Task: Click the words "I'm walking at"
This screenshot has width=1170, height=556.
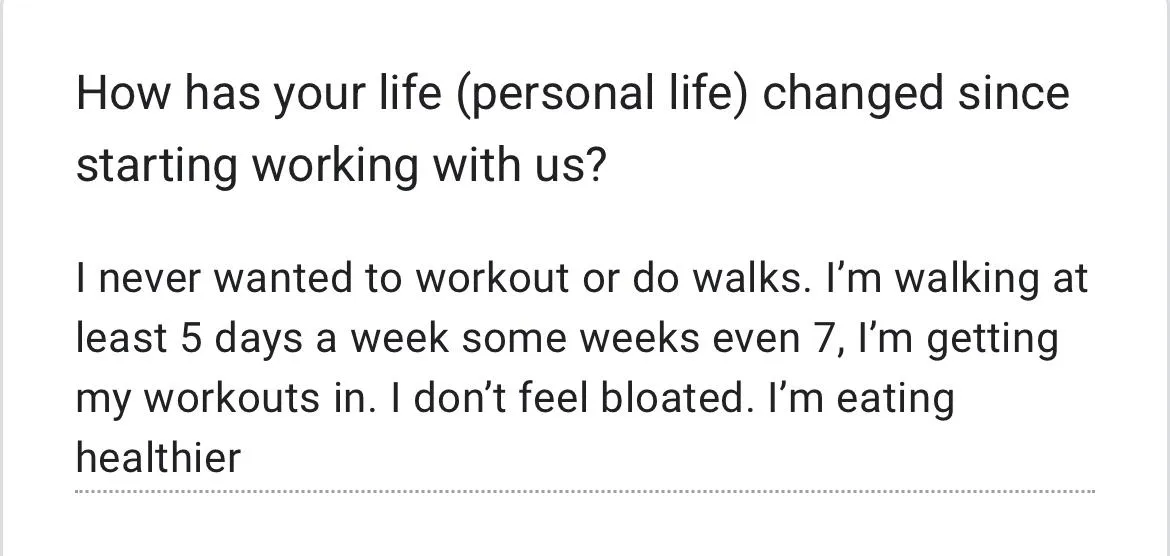Action: tap(957, 279)
